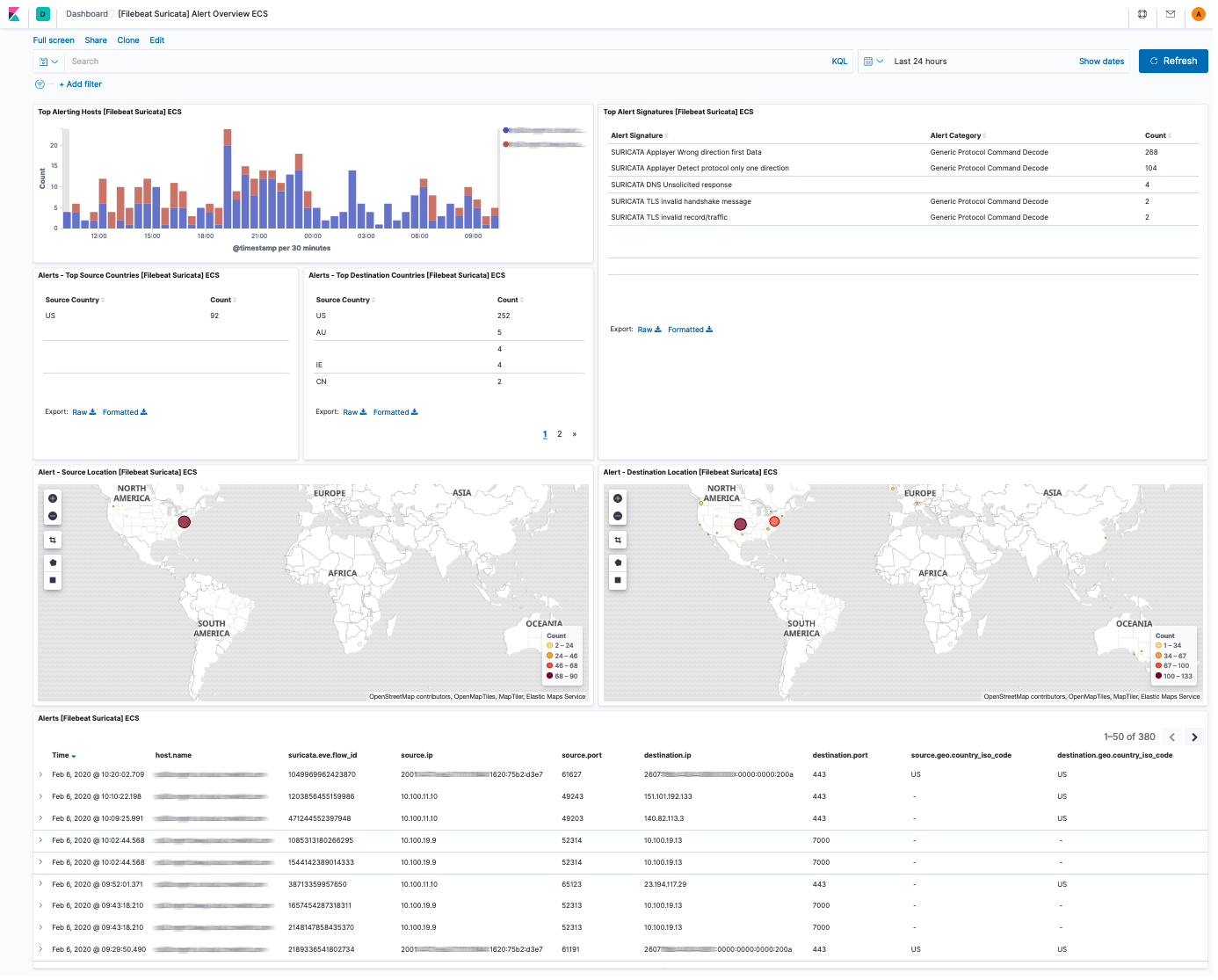Click the Kibana logo icon
Screen dimensions: 1218x980
[x=12, y=14]
